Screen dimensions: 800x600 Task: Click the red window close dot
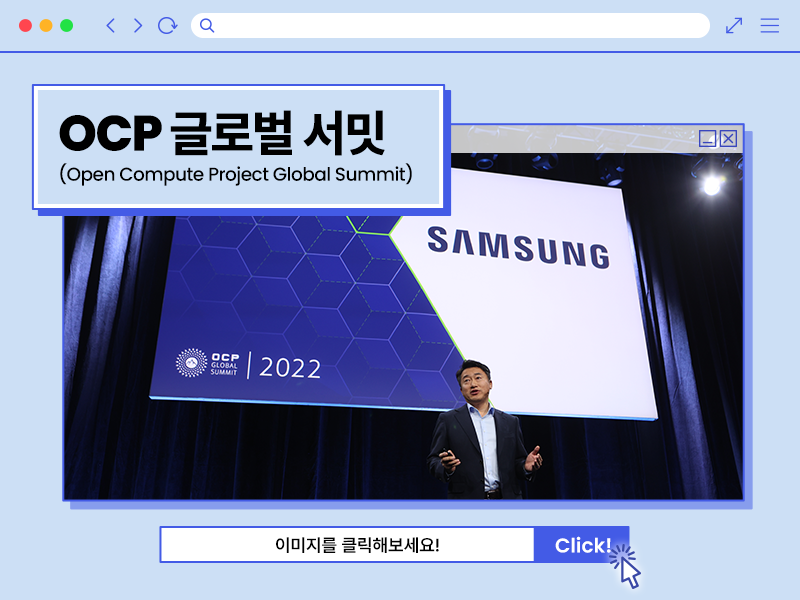pos(26,26)
